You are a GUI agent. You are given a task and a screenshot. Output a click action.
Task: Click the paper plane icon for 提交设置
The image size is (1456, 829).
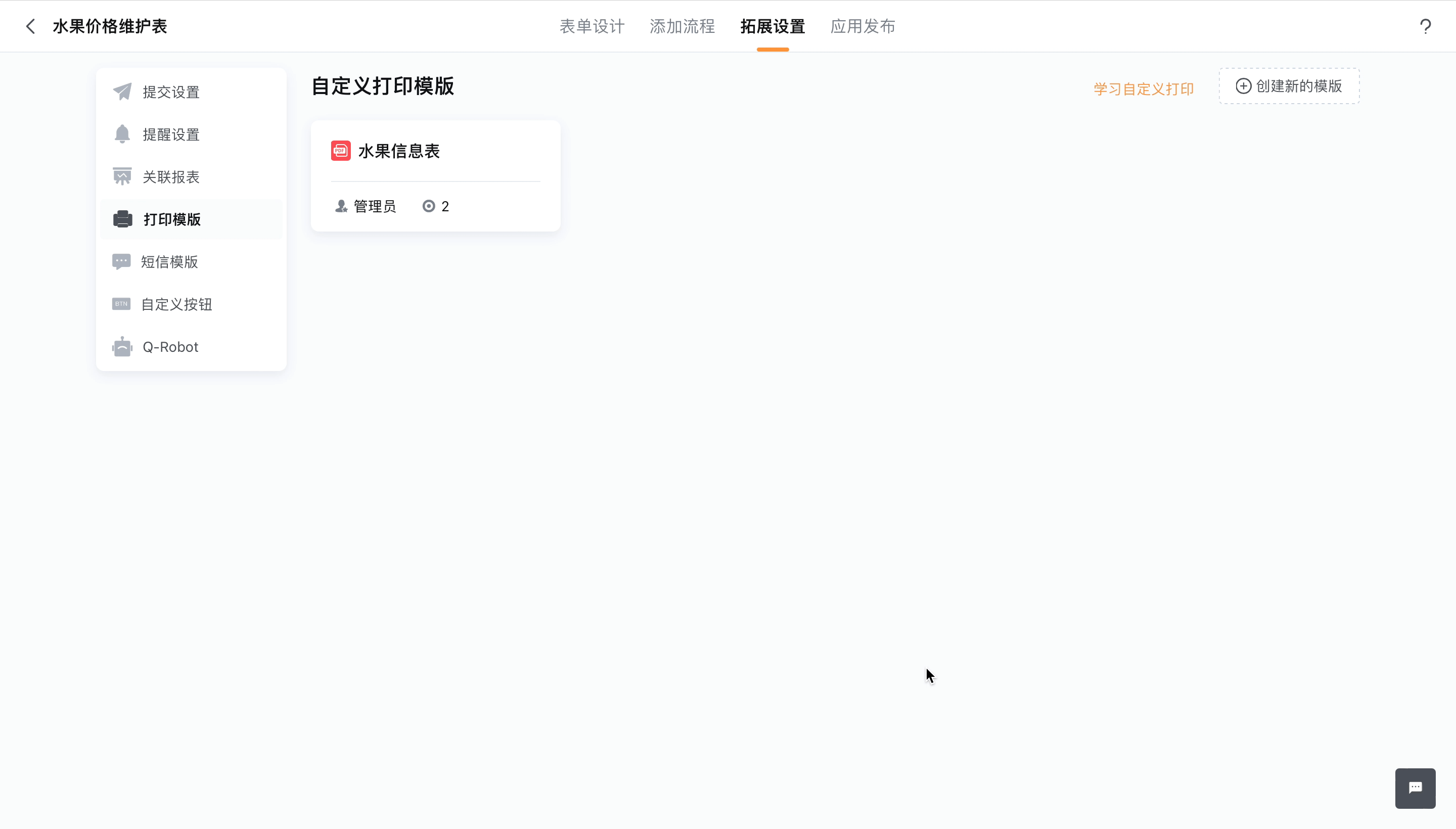(122, 91)
